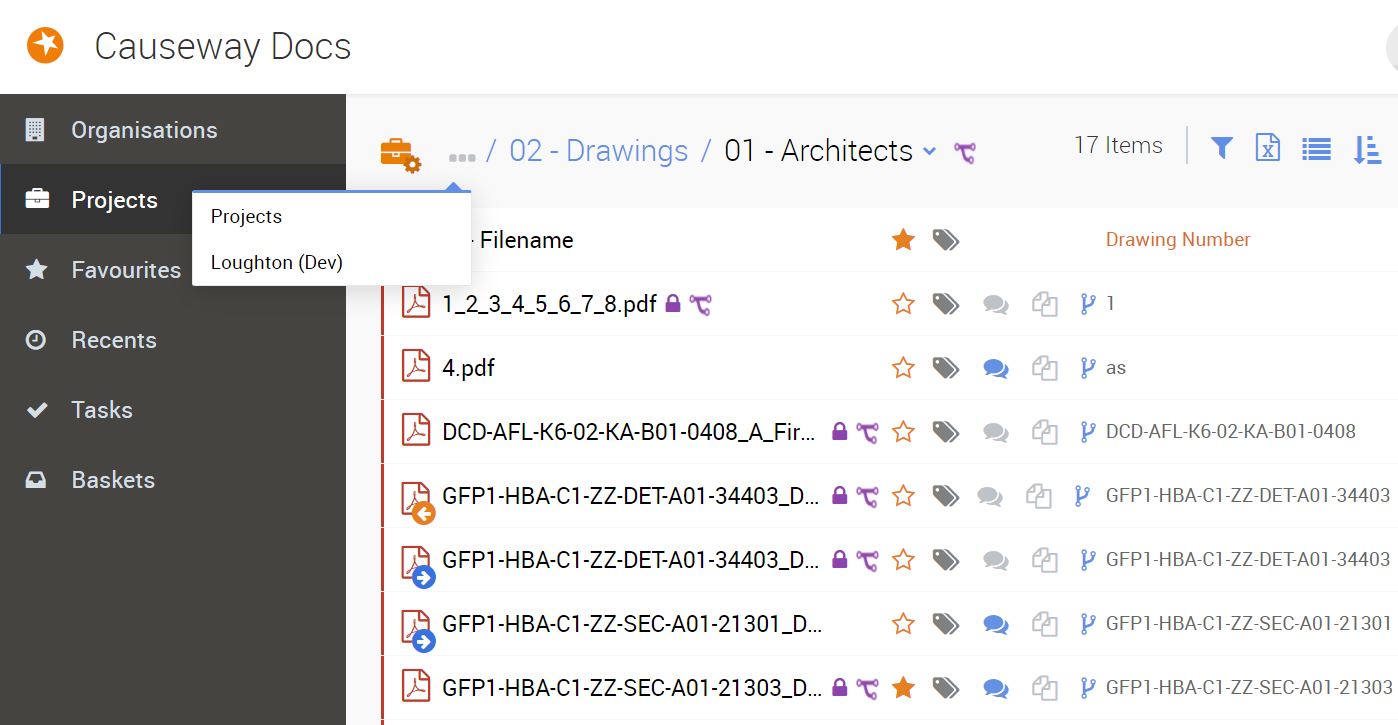Star the SEC-A01-21301 file
Image resolution: width=1398 pixels, height=725 pixels.
click(x=903, y=623)
